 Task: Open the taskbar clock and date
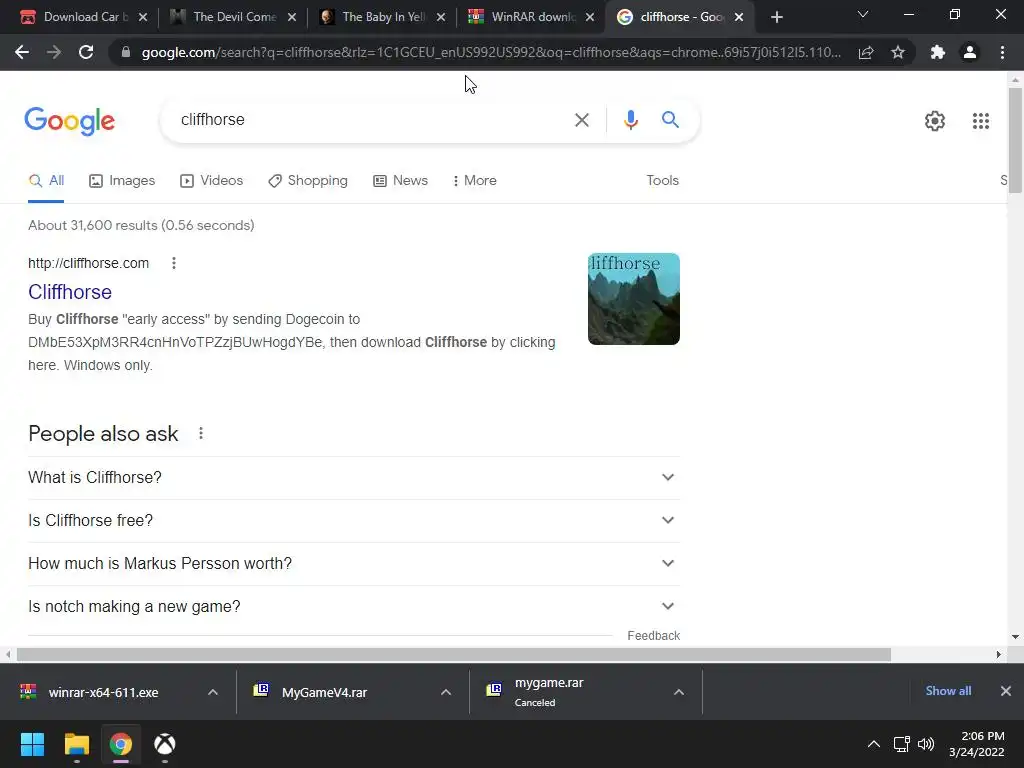pyautogui.click(x=977, y=744)
